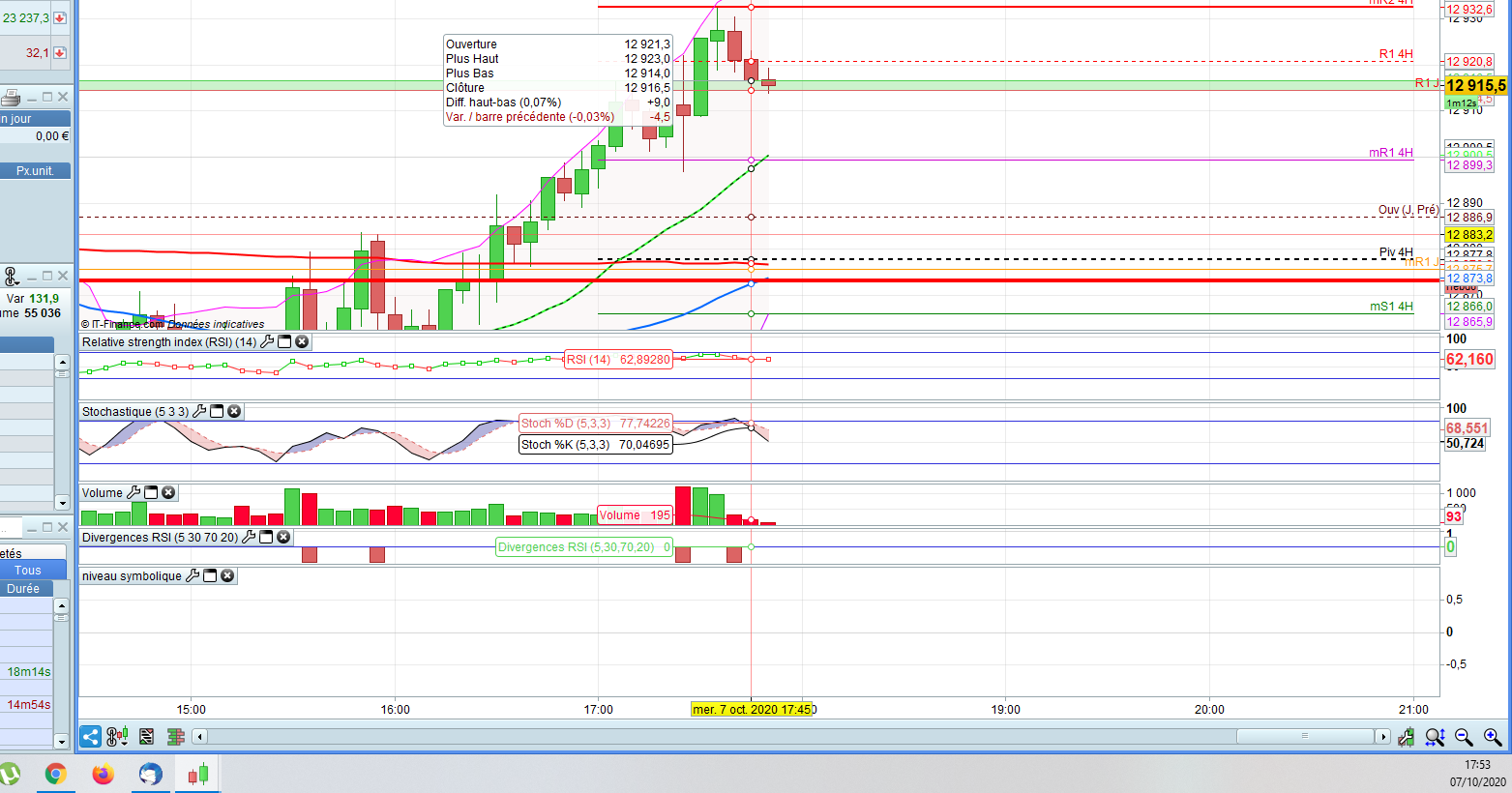Zoom in with the plus magnifier
The width and height of the screenshot is (1512, 793).
click(1493, 737)
